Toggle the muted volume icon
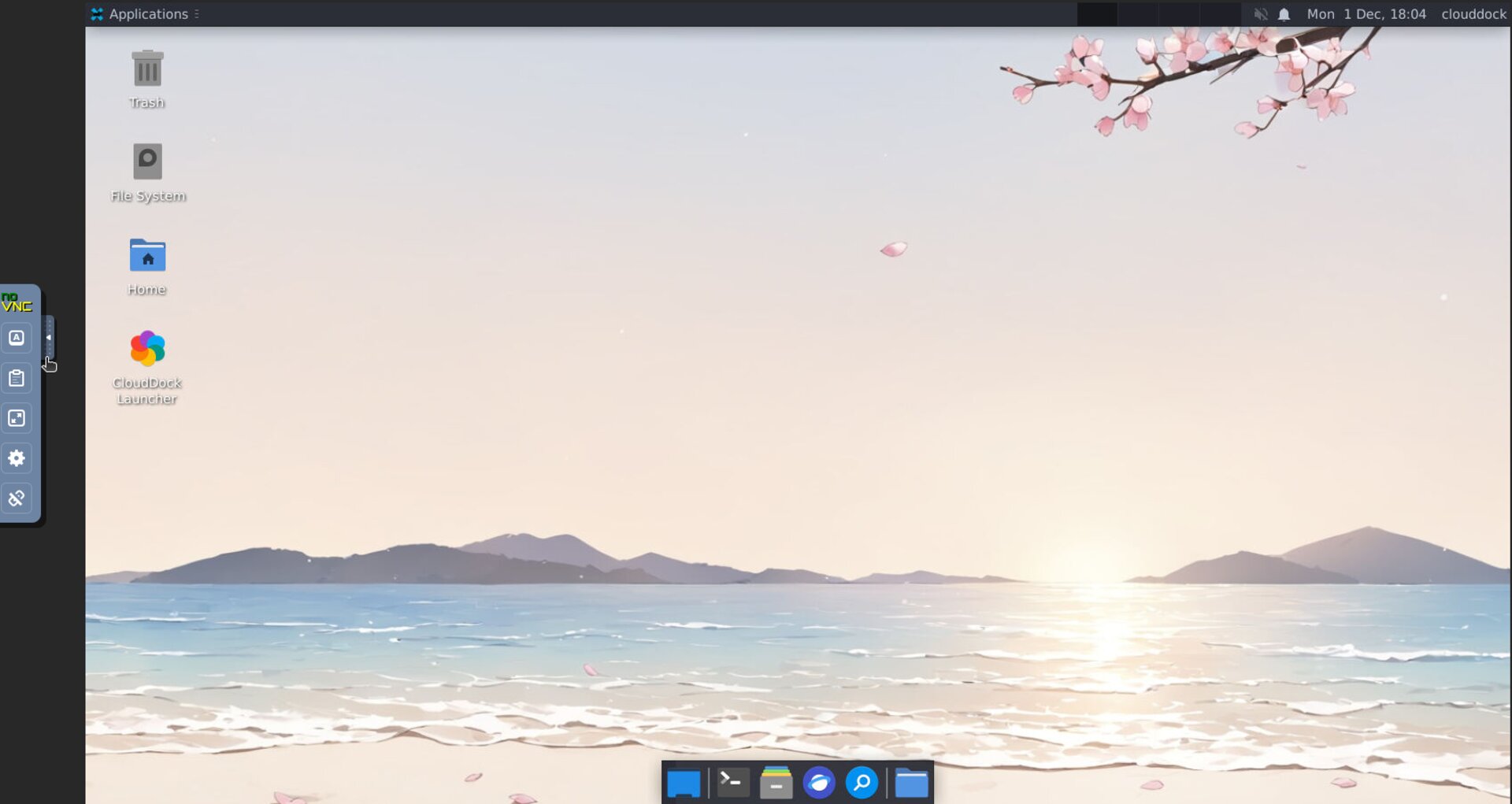 point(1260,14)
